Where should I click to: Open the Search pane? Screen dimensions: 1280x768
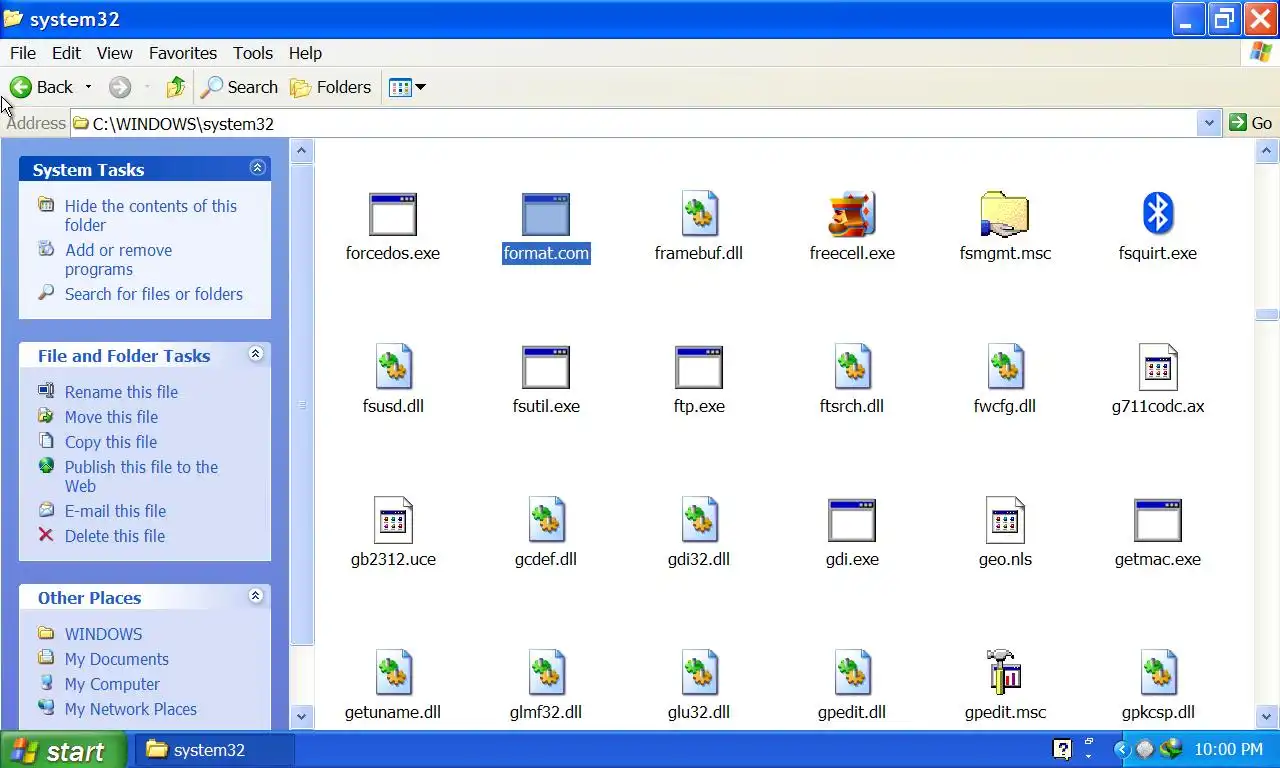pyautogui.click(x=239, y=87)
